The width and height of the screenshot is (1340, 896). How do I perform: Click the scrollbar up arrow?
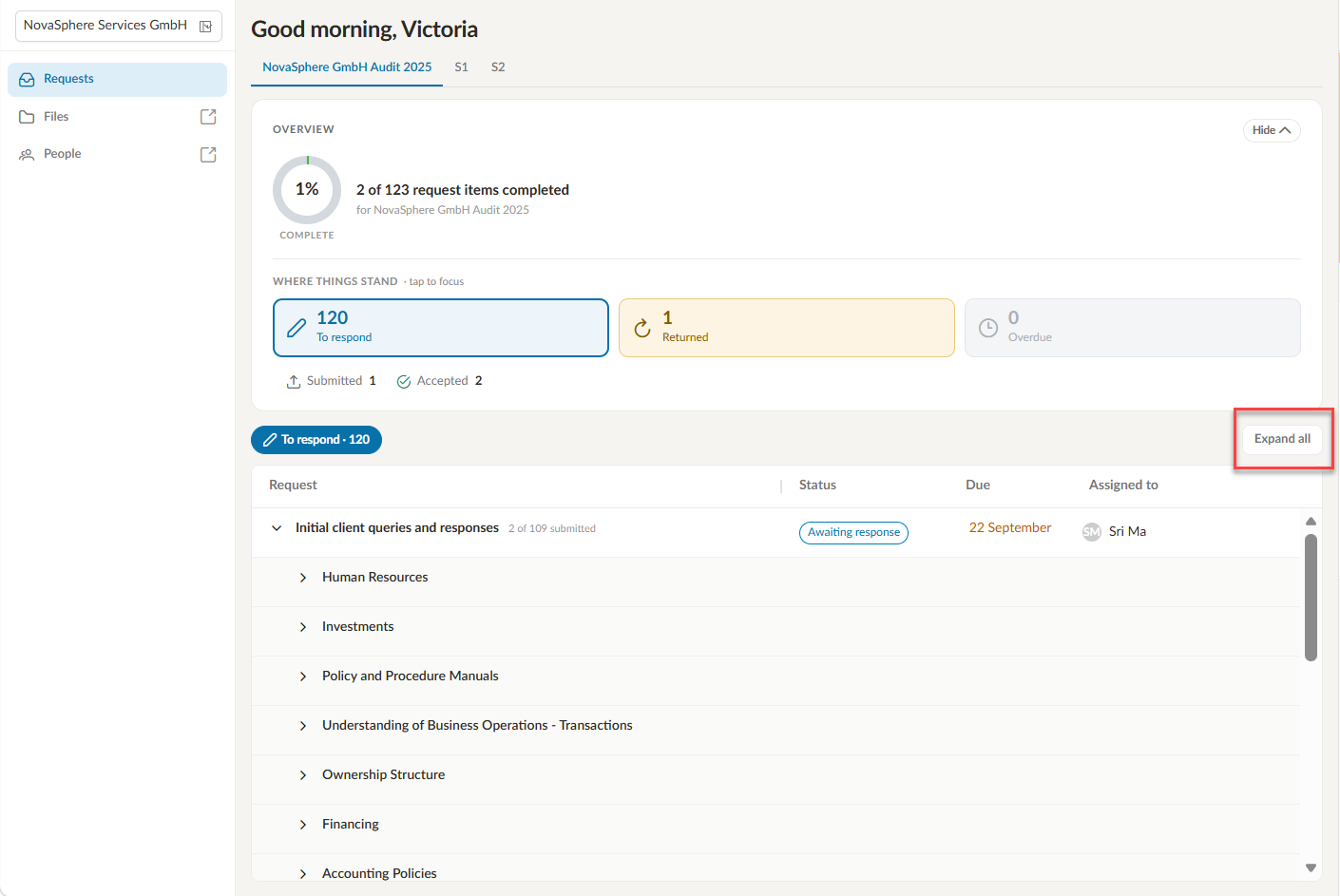pos(1311,522)
